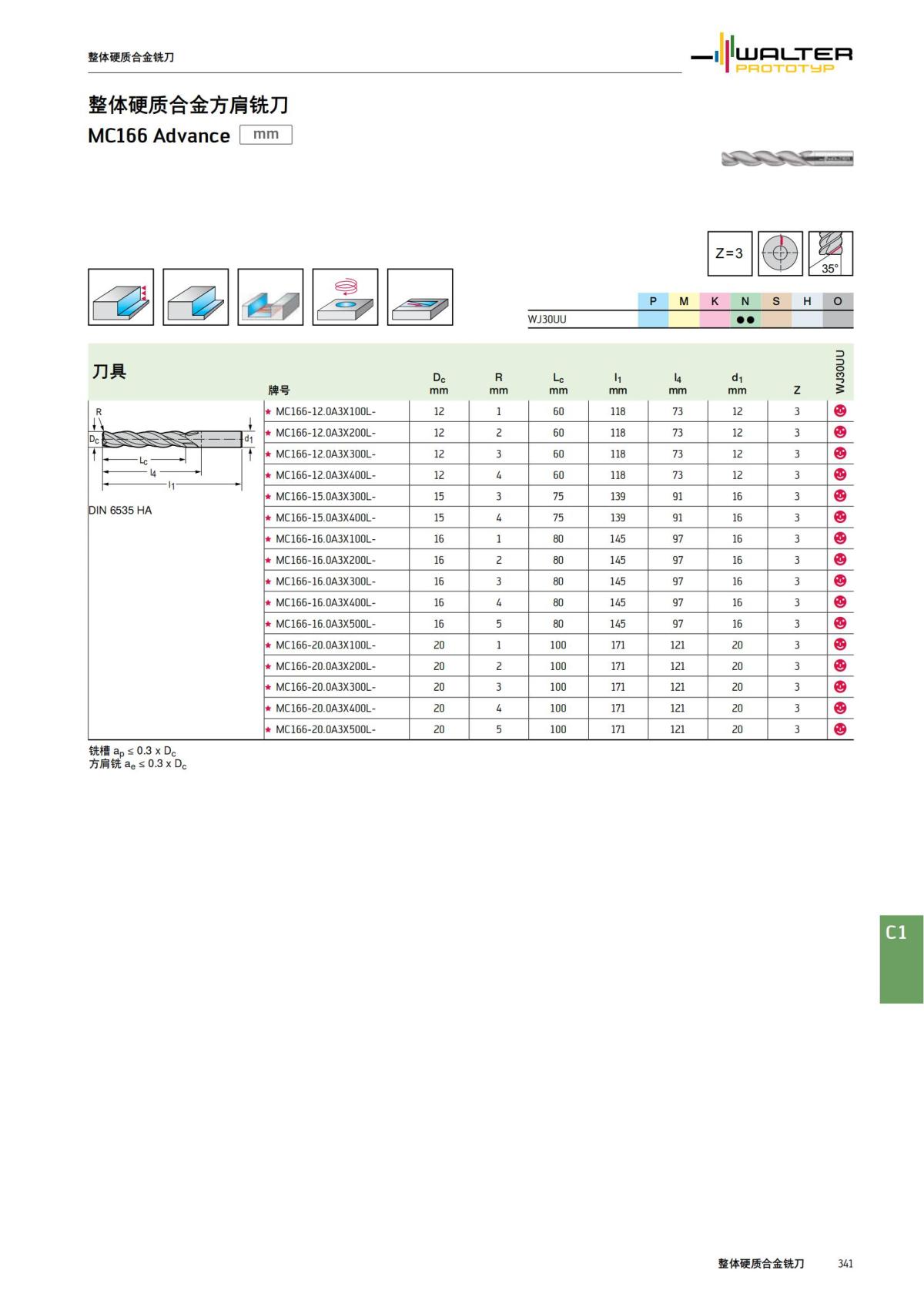Click the Dc mm column header

439,384
